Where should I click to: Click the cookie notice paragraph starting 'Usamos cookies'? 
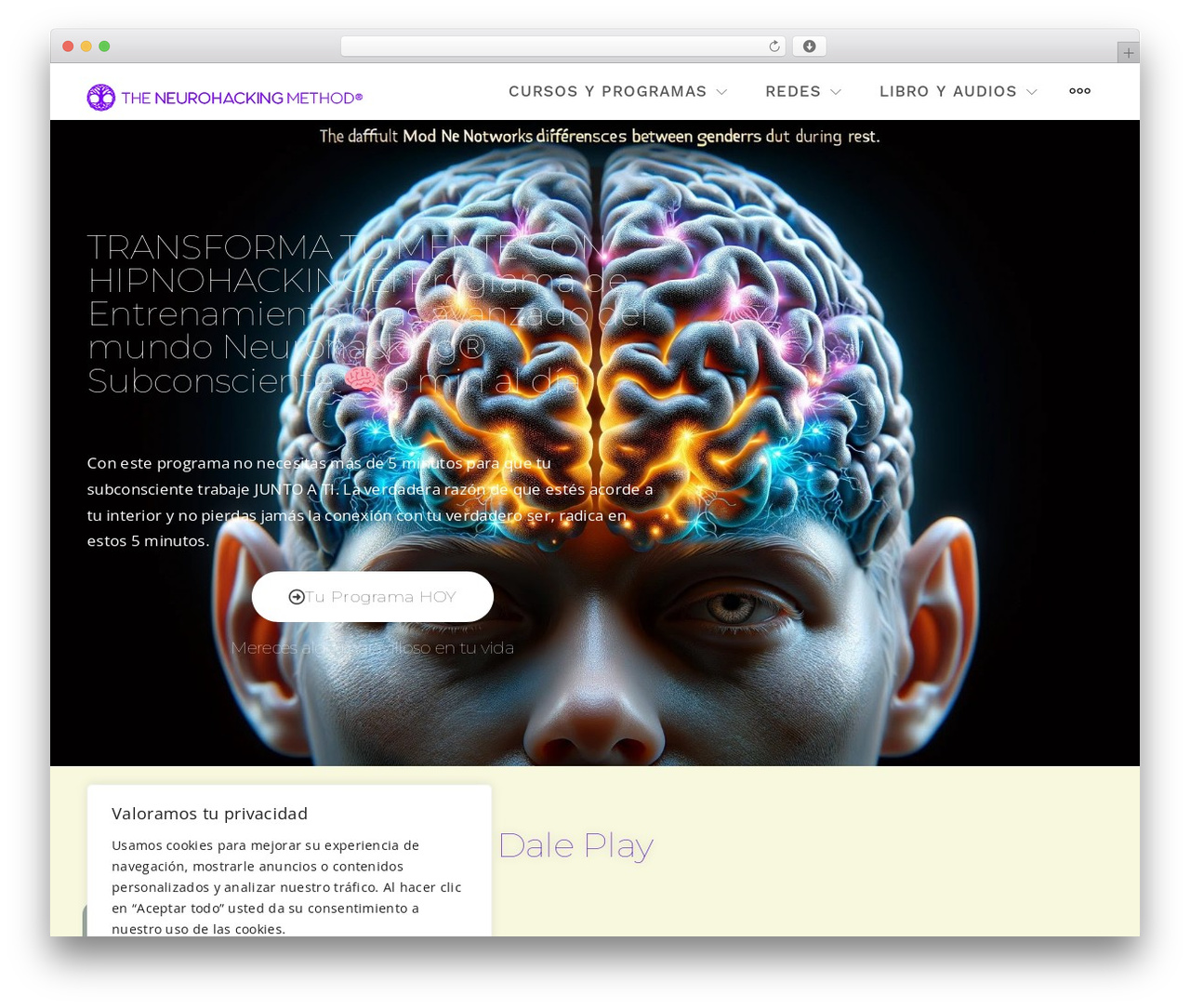pos(287,886)
